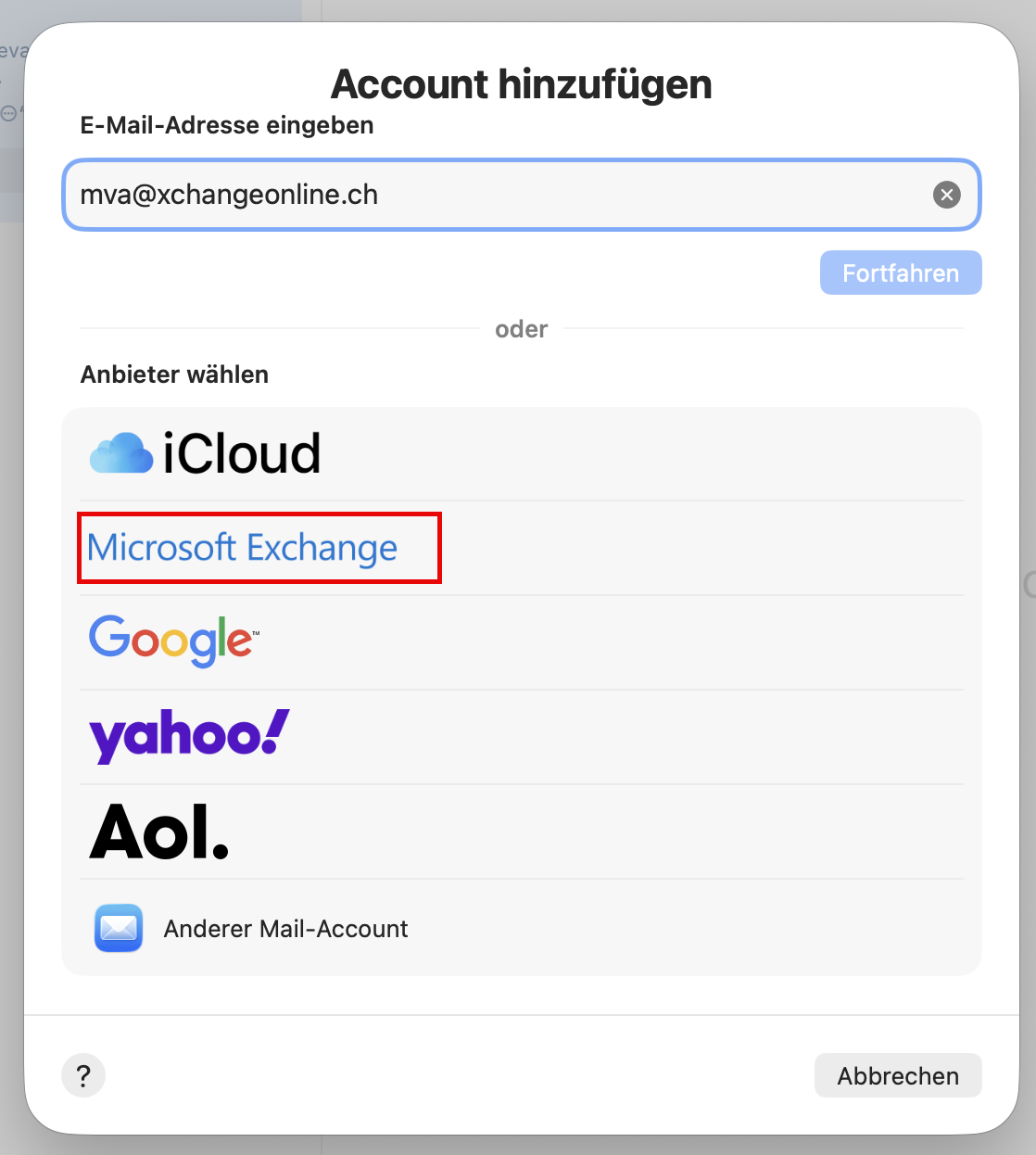Choose the "Anderer Mail-Account" label
The height and width of the screenshot is (1155, 1036).
pos(285,929)
